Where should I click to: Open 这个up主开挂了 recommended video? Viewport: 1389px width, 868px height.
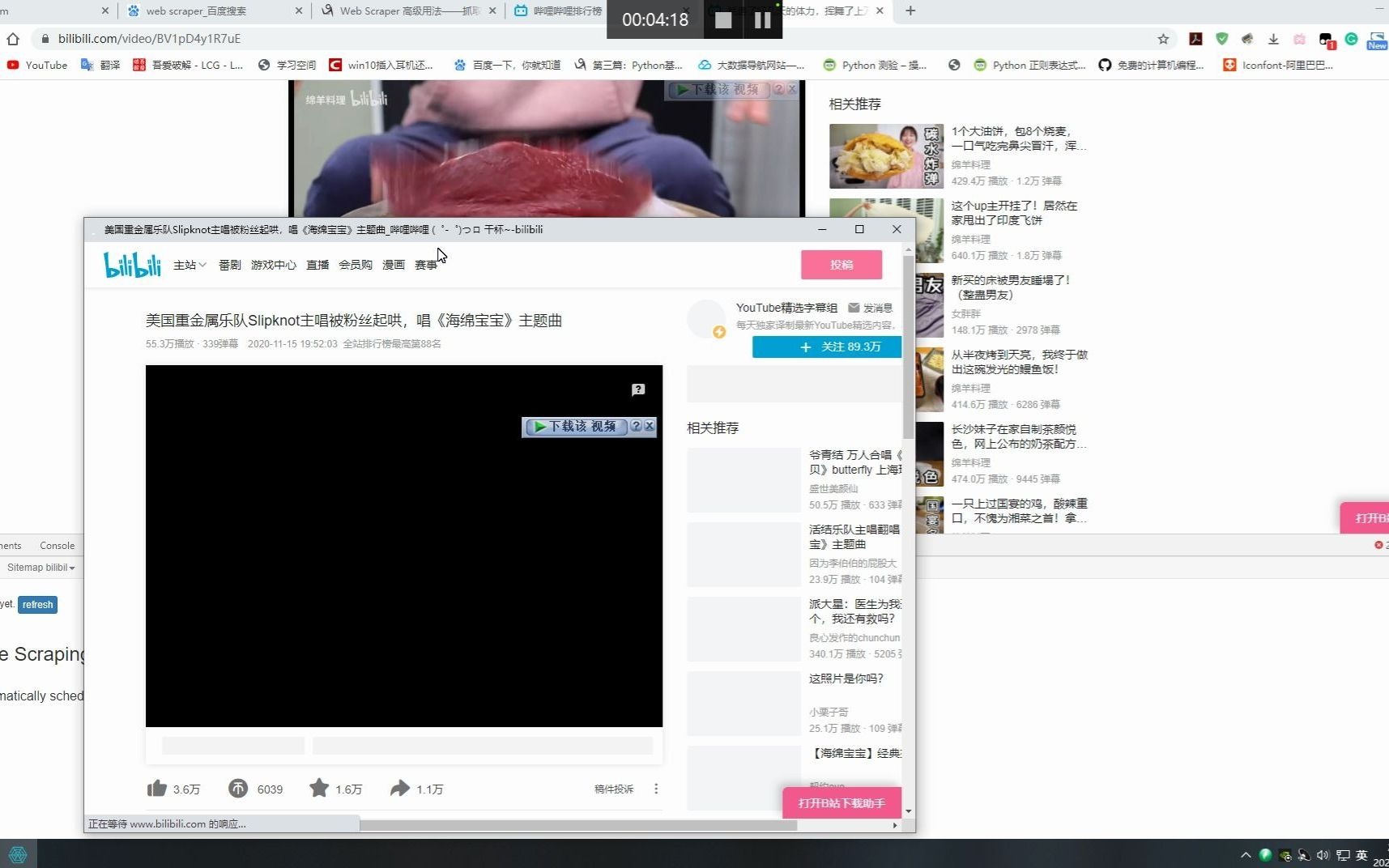click(1014, 213)
